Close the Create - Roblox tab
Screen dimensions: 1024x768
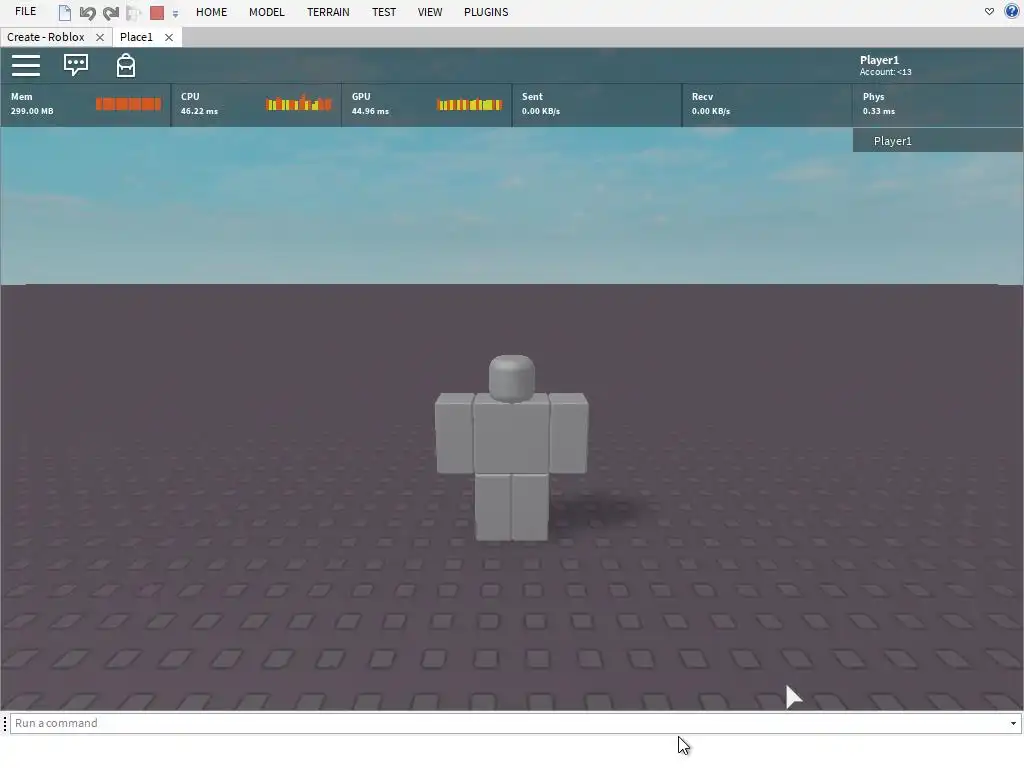point(100,37)
